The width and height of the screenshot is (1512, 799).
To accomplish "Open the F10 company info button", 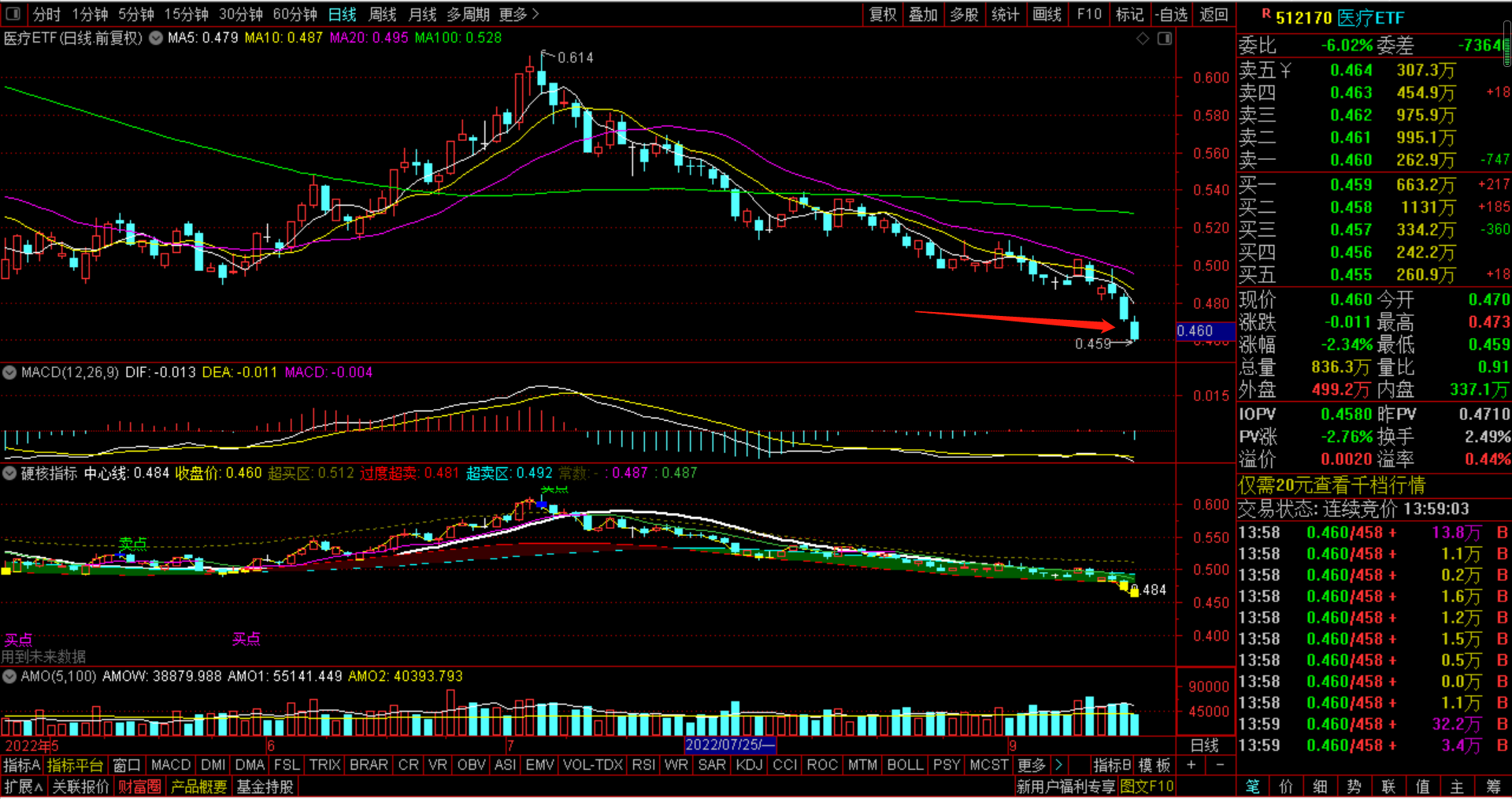I will [x=1089, y=14].
